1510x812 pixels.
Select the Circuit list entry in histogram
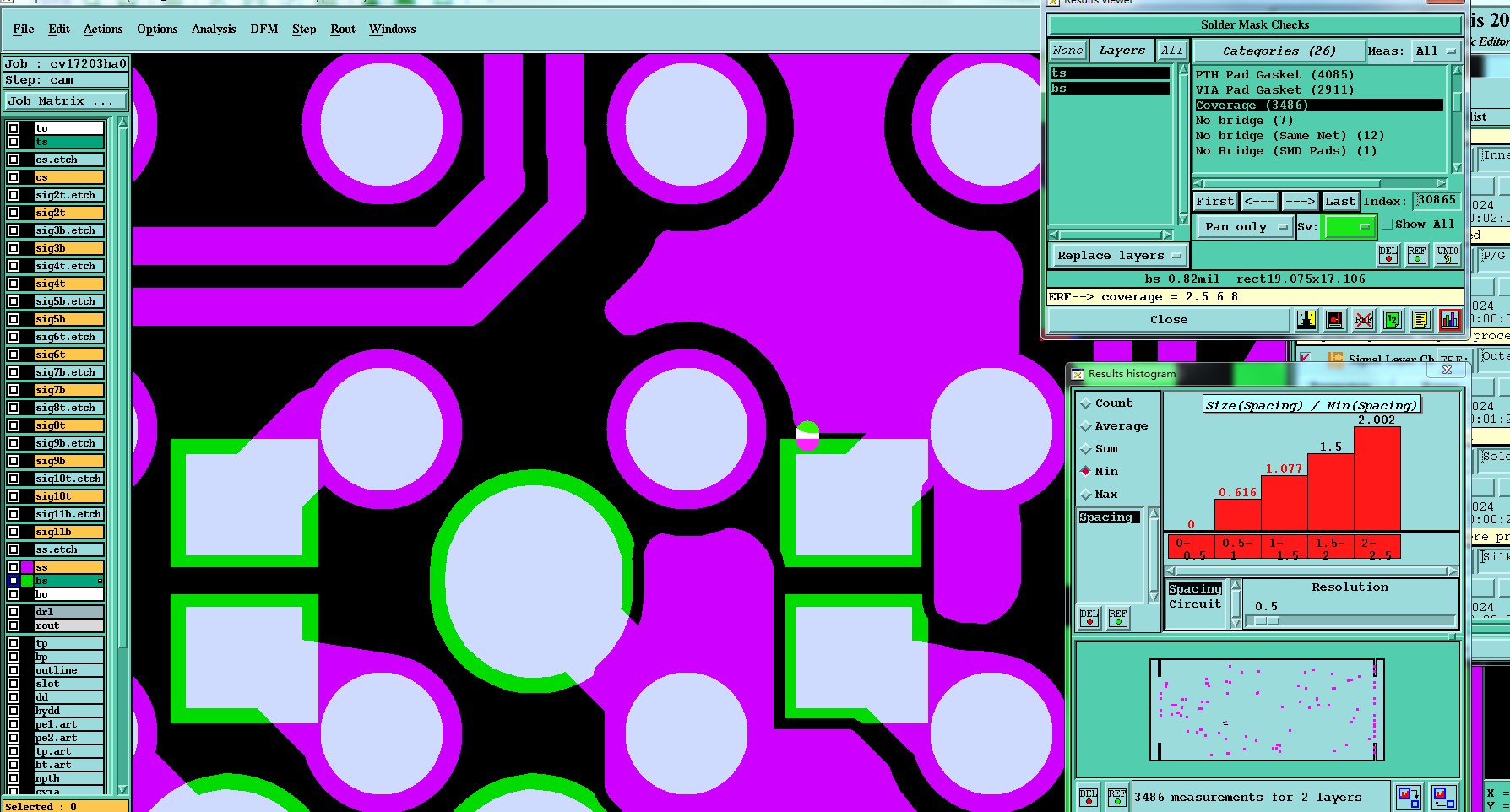click(x=1195, y=604)
